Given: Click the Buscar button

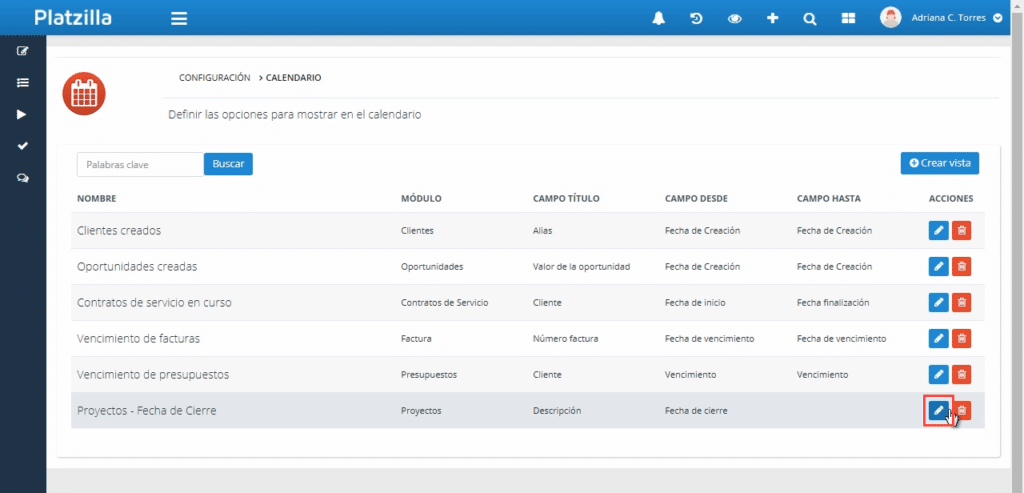Looking at the screenshot, I should click(x=228, y=164).
